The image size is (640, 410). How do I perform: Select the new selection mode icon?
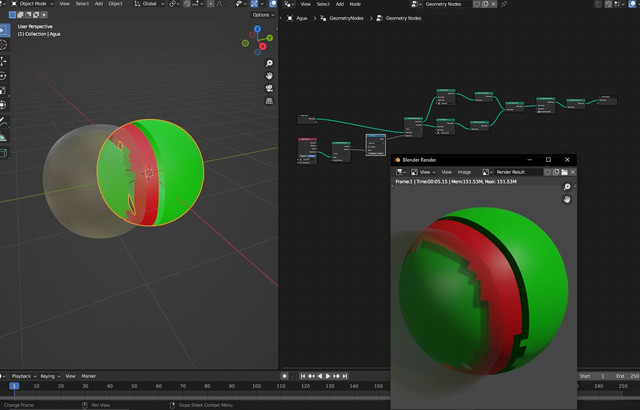click(12, 15)
